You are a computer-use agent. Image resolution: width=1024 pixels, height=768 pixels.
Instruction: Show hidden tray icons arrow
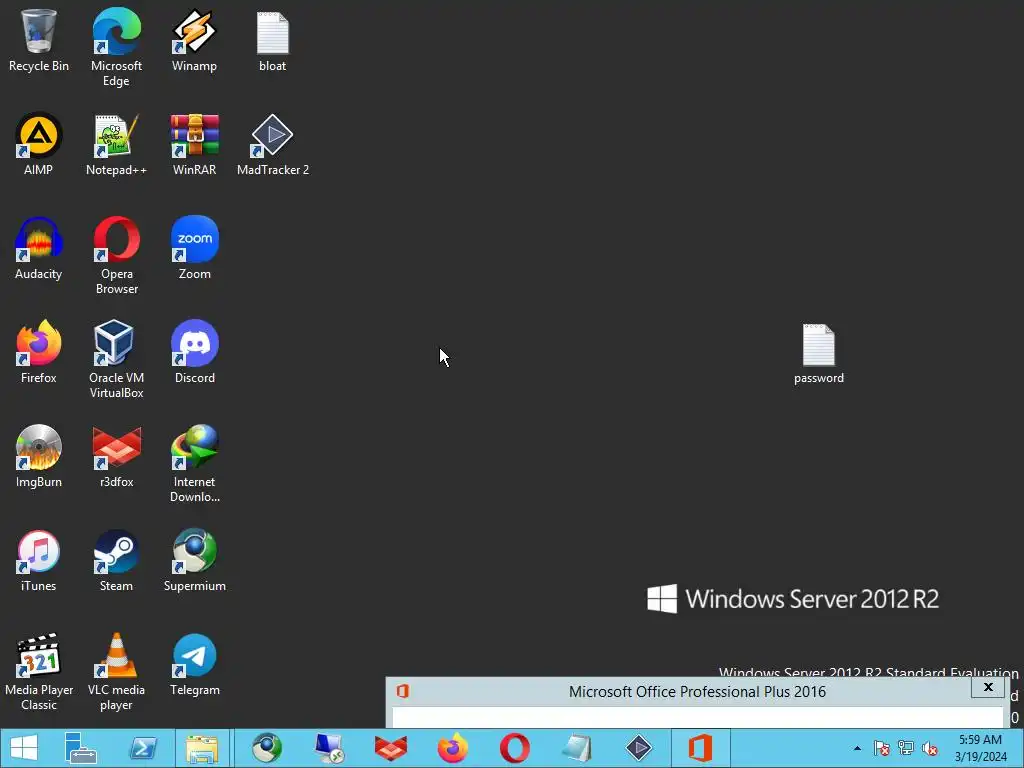(857, 748)
